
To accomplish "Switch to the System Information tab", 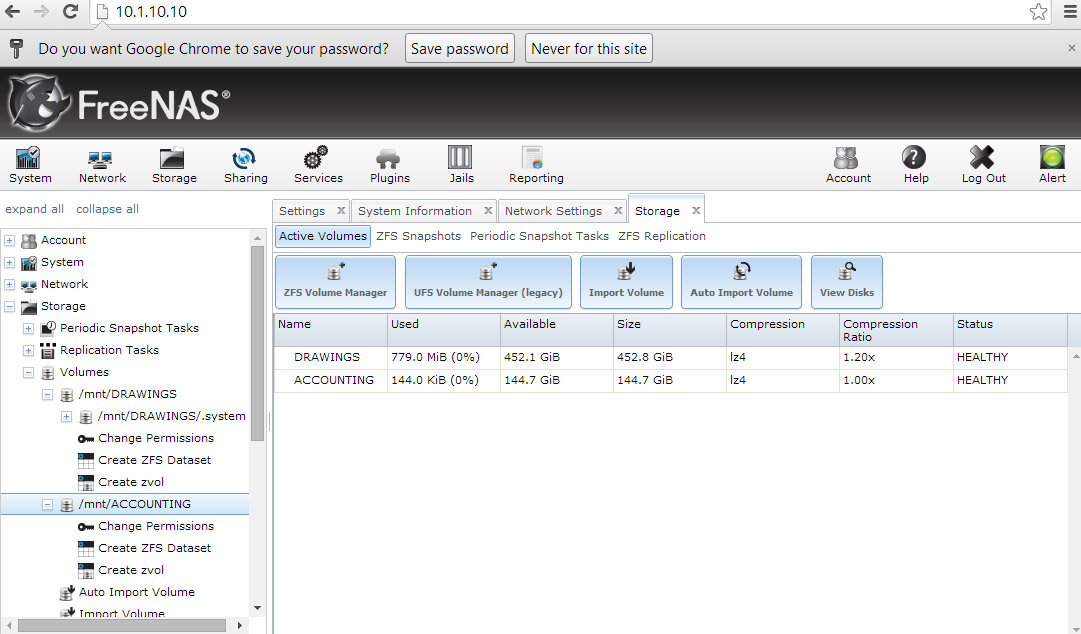I will coord(414,211).
